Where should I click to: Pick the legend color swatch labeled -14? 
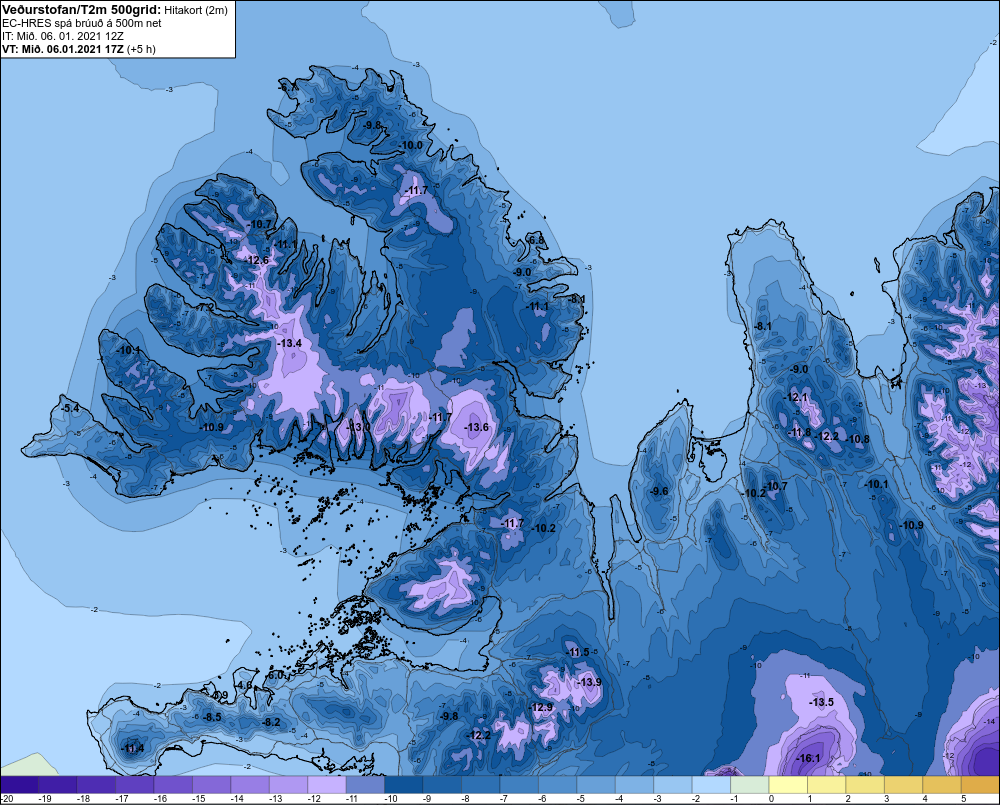[x=250, y=784]
